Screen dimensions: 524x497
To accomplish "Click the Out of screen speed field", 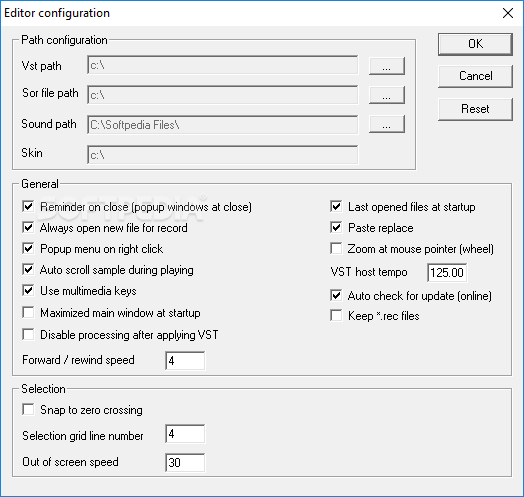I will pos(185,463).
